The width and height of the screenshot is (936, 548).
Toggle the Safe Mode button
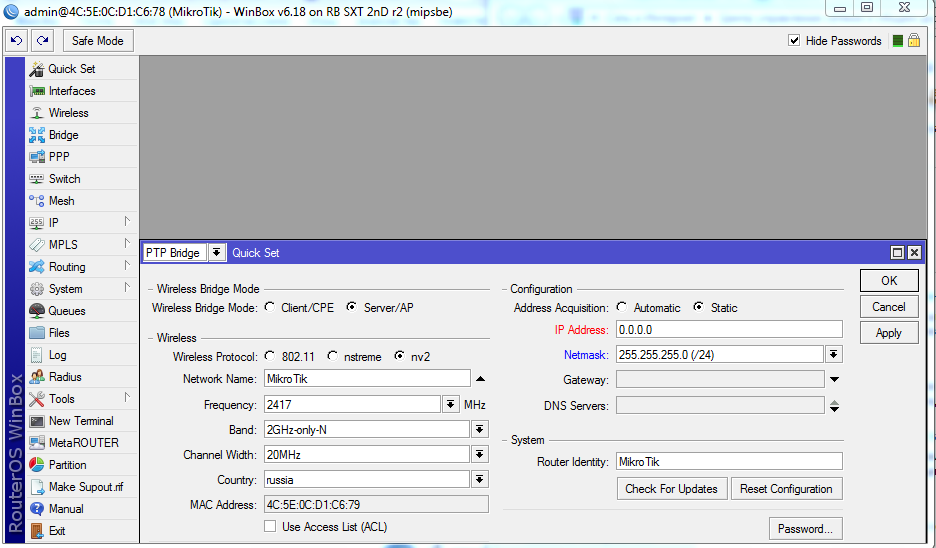pos(98,41)
